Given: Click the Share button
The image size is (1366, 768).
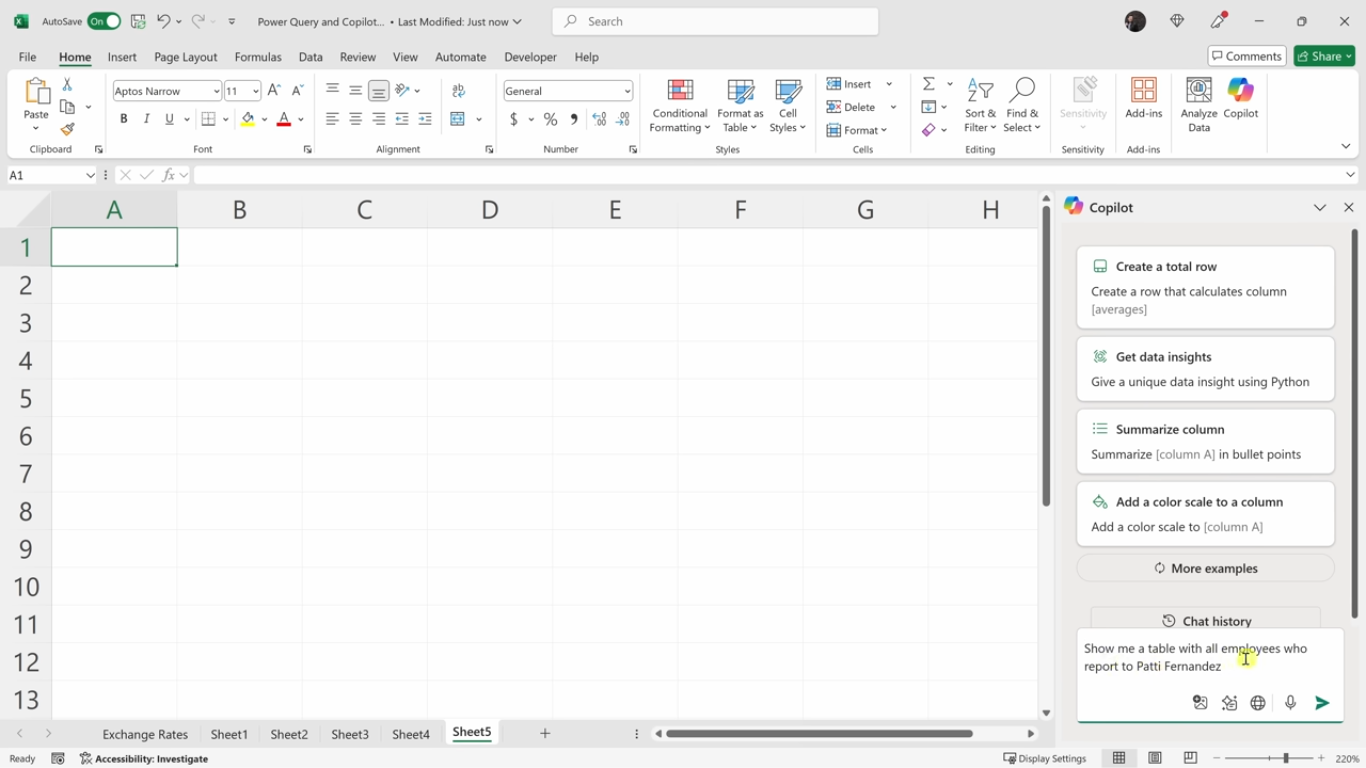Looking at the screenshot, I should (x=1324, y=56).
